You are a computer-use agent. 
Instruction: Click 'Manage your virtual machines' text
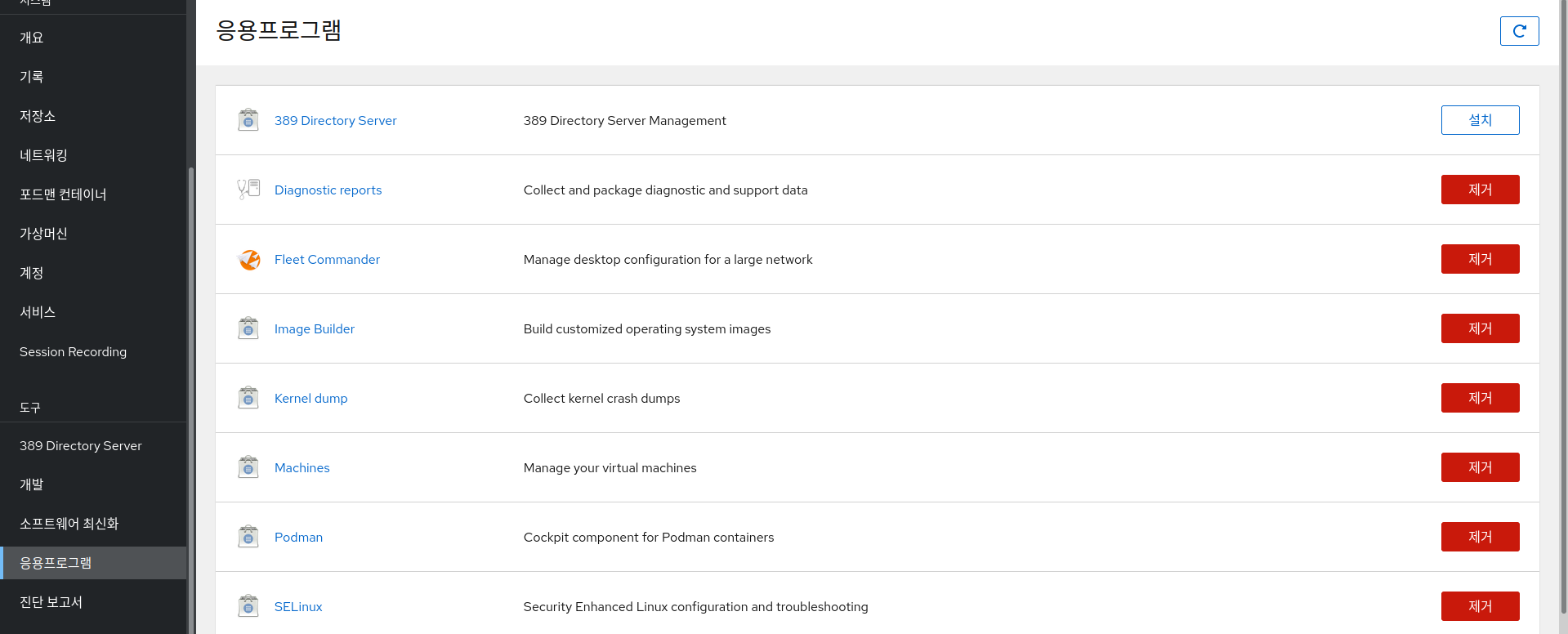[610, 467]
